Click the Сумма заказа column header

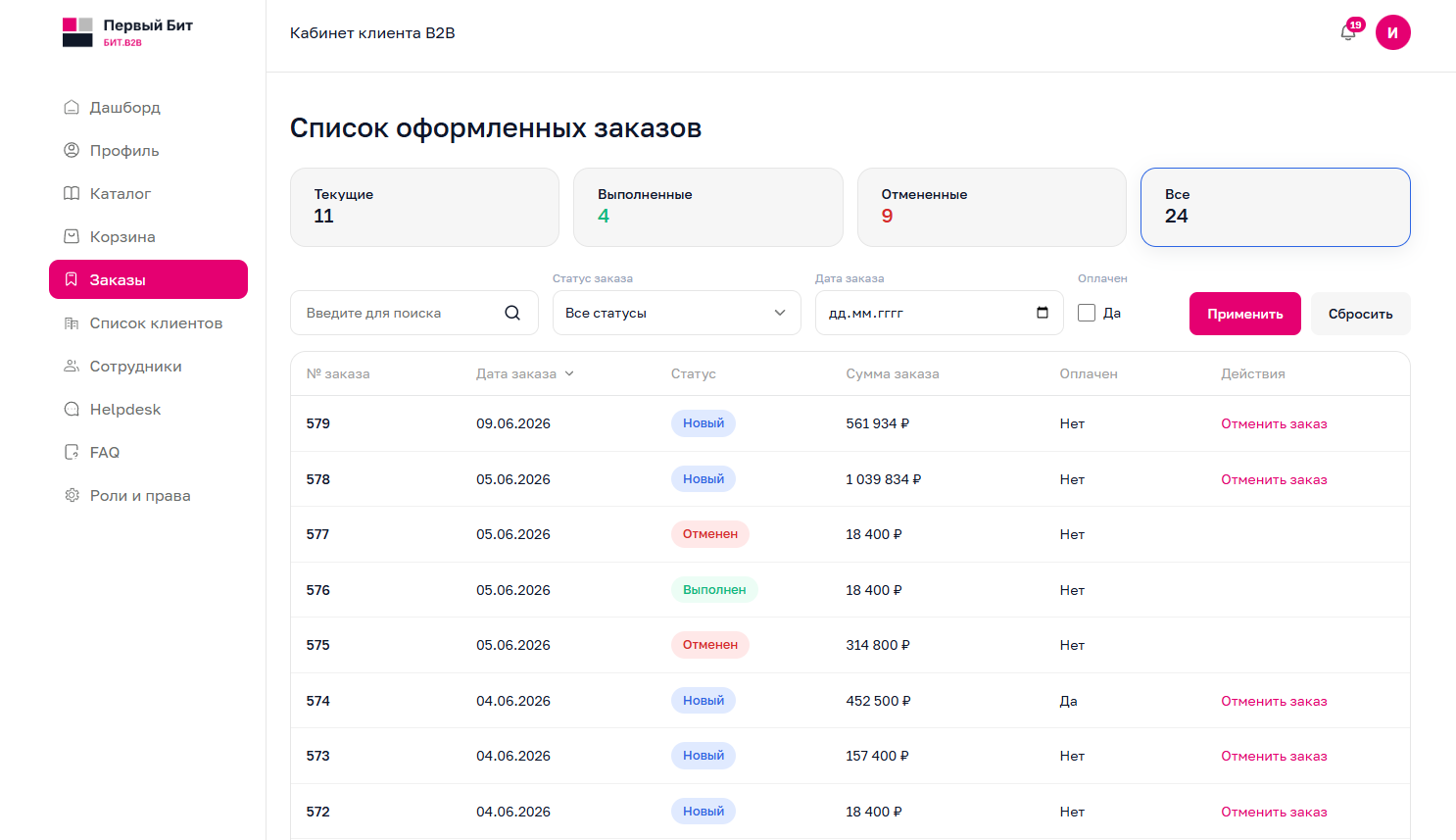(x=893, y=373)
